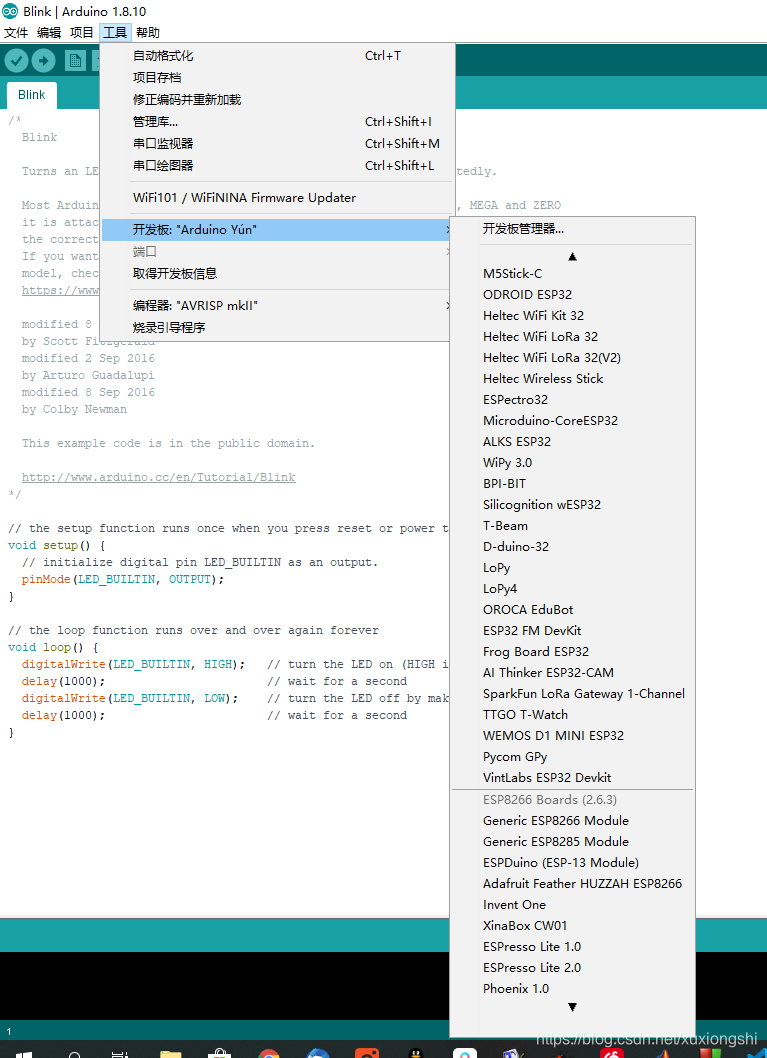The image size is (767, 1058).
Task: Select the ALKS ESP32 board
Action: [x=573, y=441]
